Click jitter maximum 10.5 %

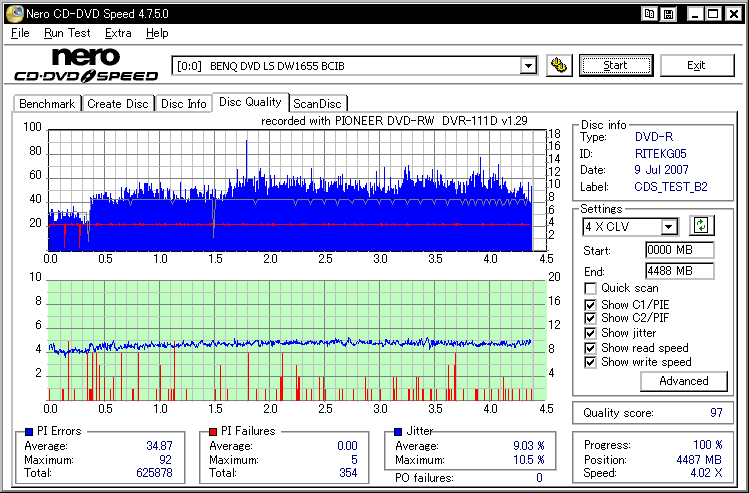[529, 460]
